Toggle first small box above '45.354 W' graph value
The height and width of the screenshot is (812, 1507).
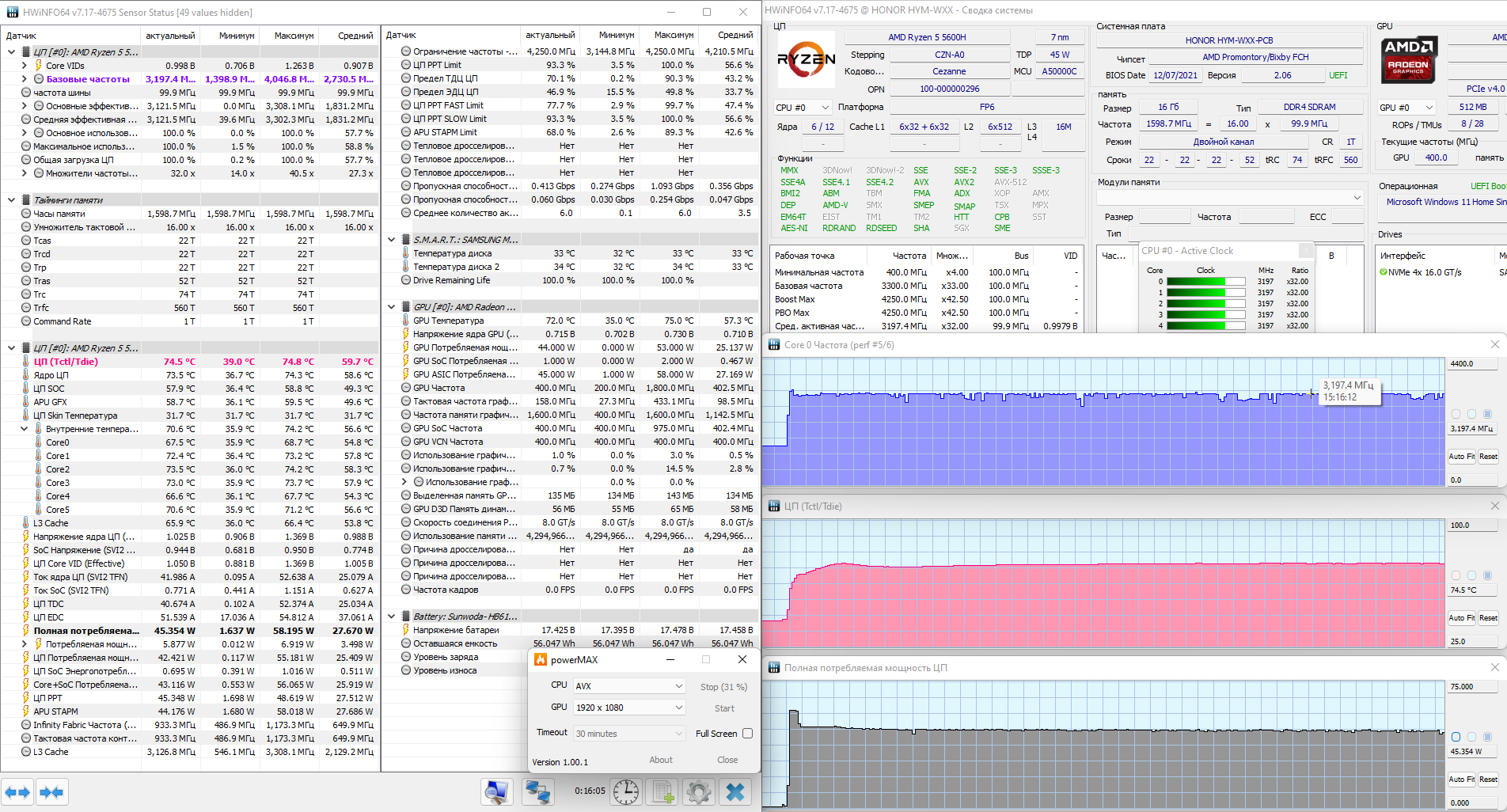click(x=1456, y=737)
